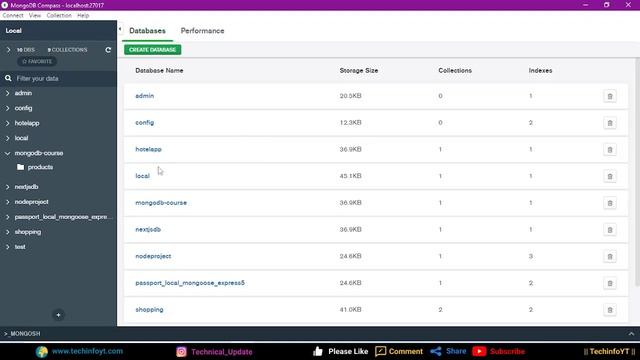Open shopping database link in table
The image size is (640, 360).
click(x=149, y=309)
